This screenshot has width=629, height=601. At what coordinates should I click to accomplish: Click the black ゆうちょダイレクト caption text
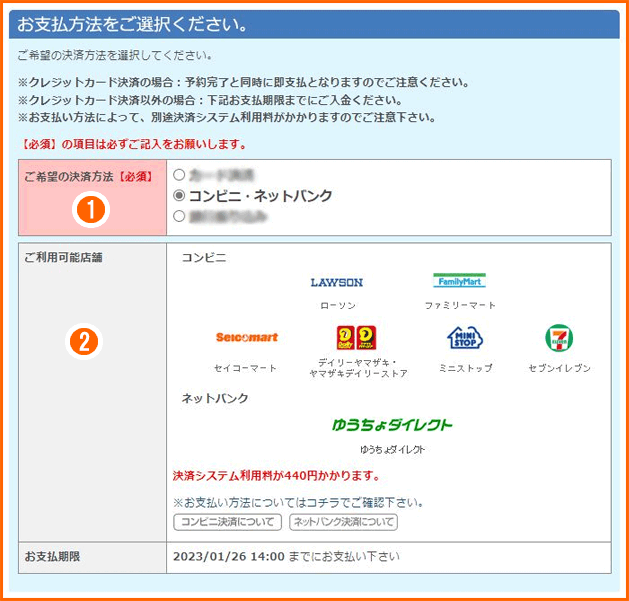click(x=392, y=450)
